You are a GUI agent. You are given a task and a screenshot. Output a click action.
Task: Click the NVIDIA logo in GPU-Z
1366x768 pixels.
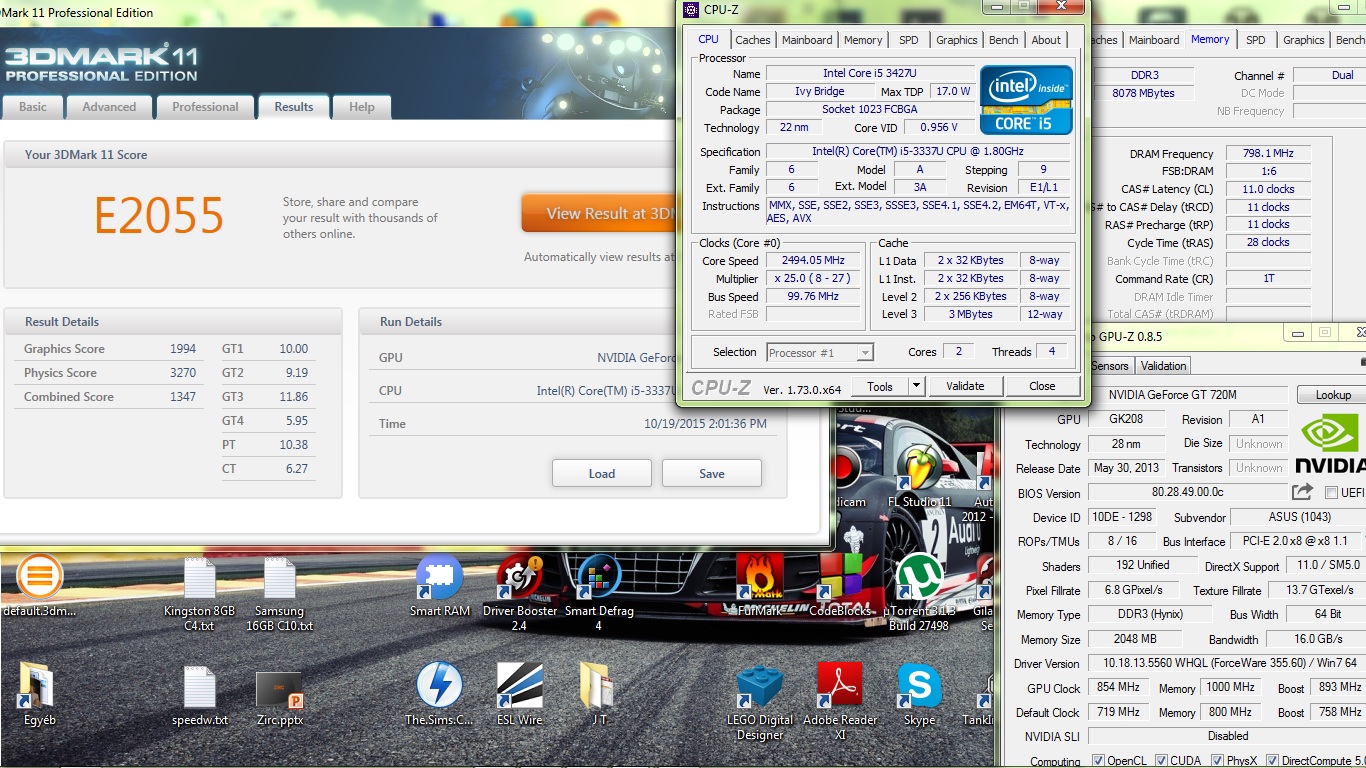(x=1331, y=444)
